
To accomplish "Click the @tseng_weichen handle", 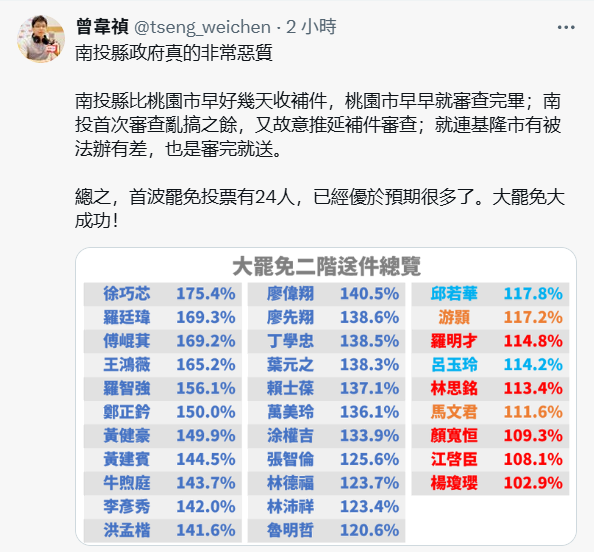I will click(x=203, y=27).
